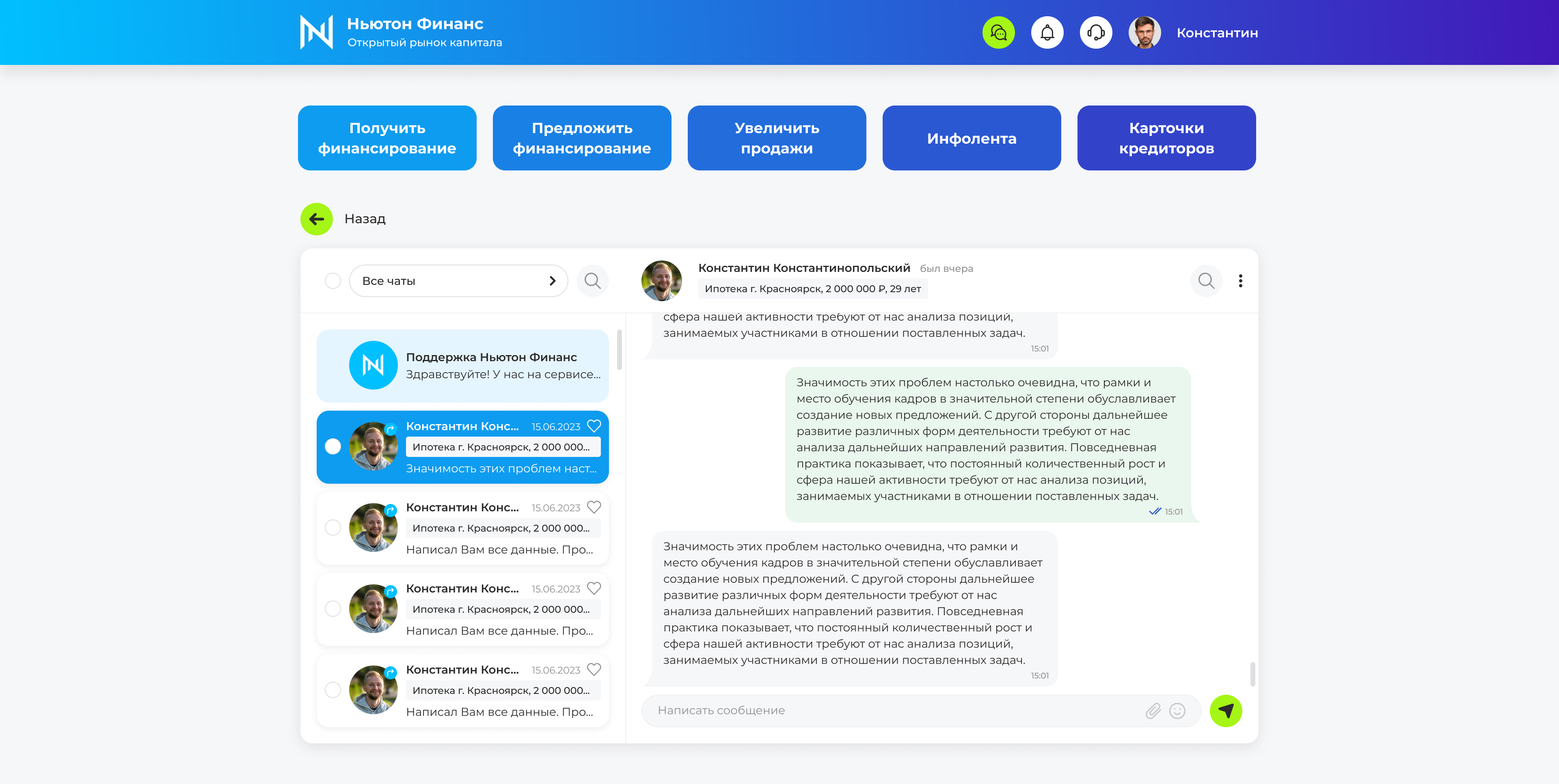Click the heart on third Константин chat
The image size is (1559, 784).
(594, 588)
